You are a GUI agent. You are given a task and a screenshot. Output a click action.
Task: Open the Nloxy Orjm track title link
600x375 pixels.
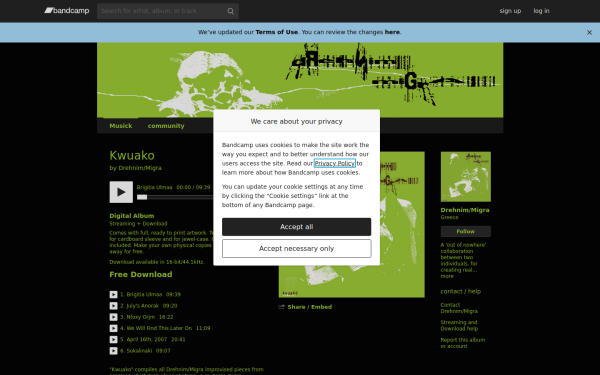click(141, 317)
